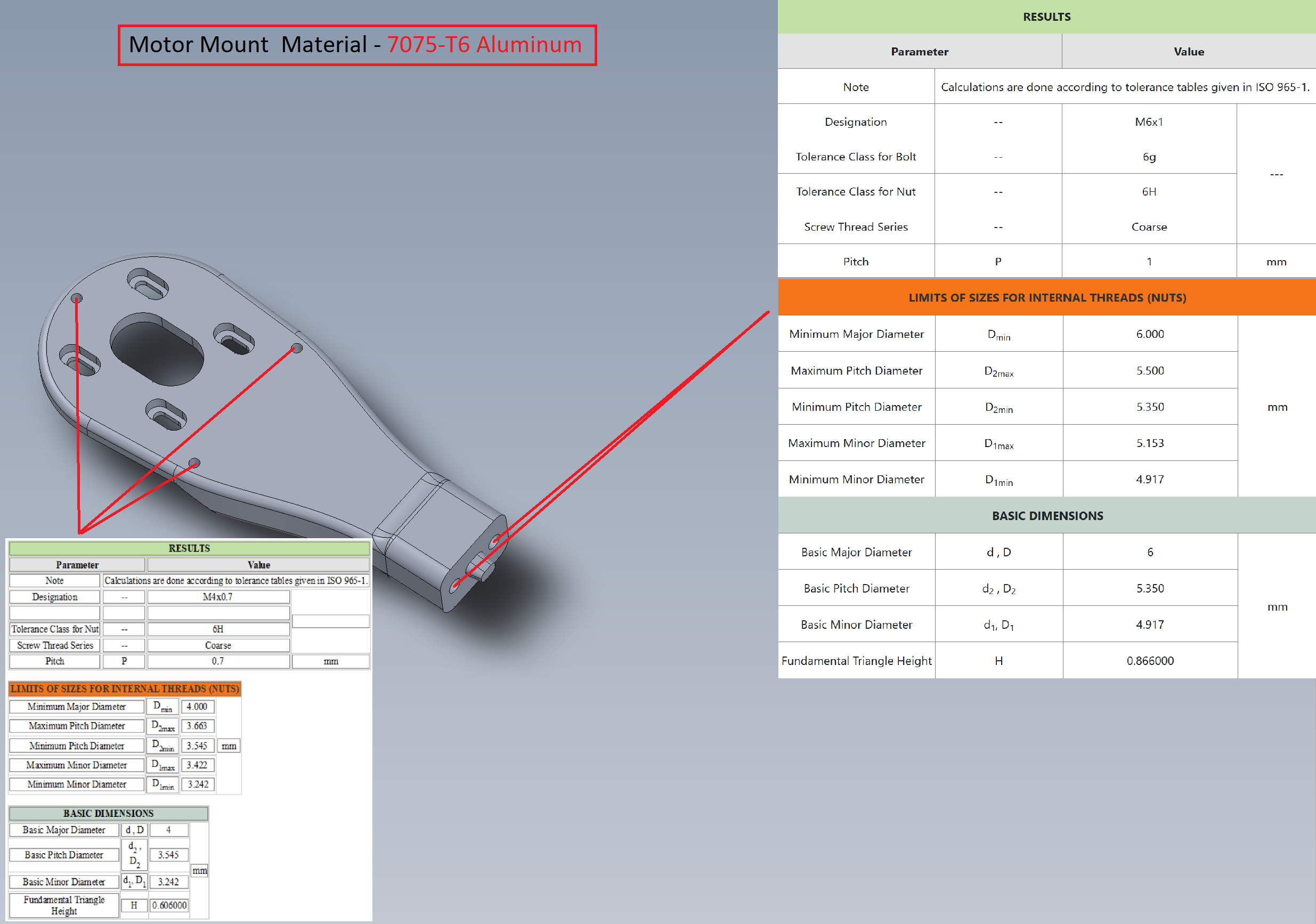Select the 0.606000 triangle height value

[169, 905]
